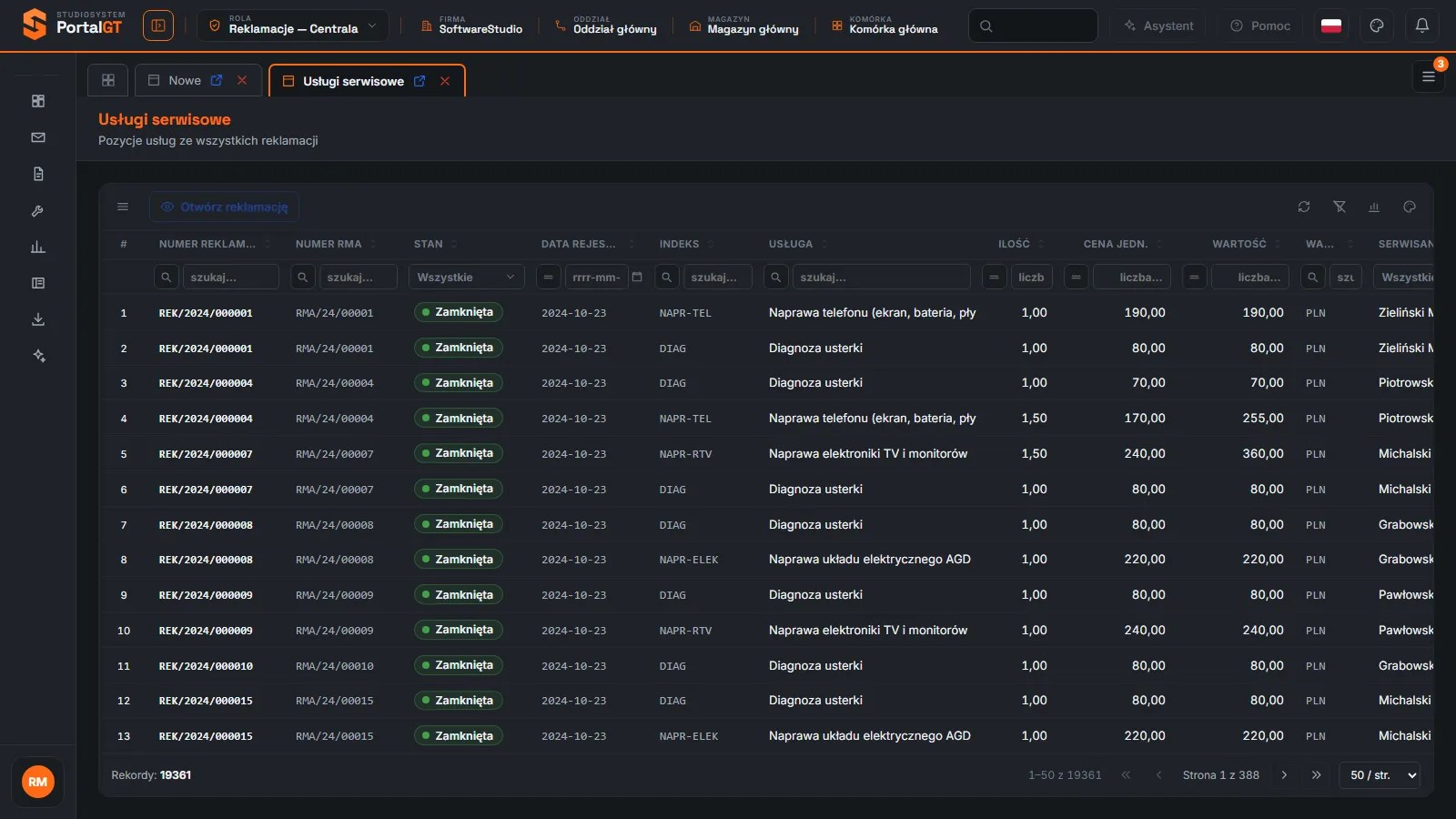Switch language using the Polish flag
Screen dimensions: 1456x819
click(1331, 25)
